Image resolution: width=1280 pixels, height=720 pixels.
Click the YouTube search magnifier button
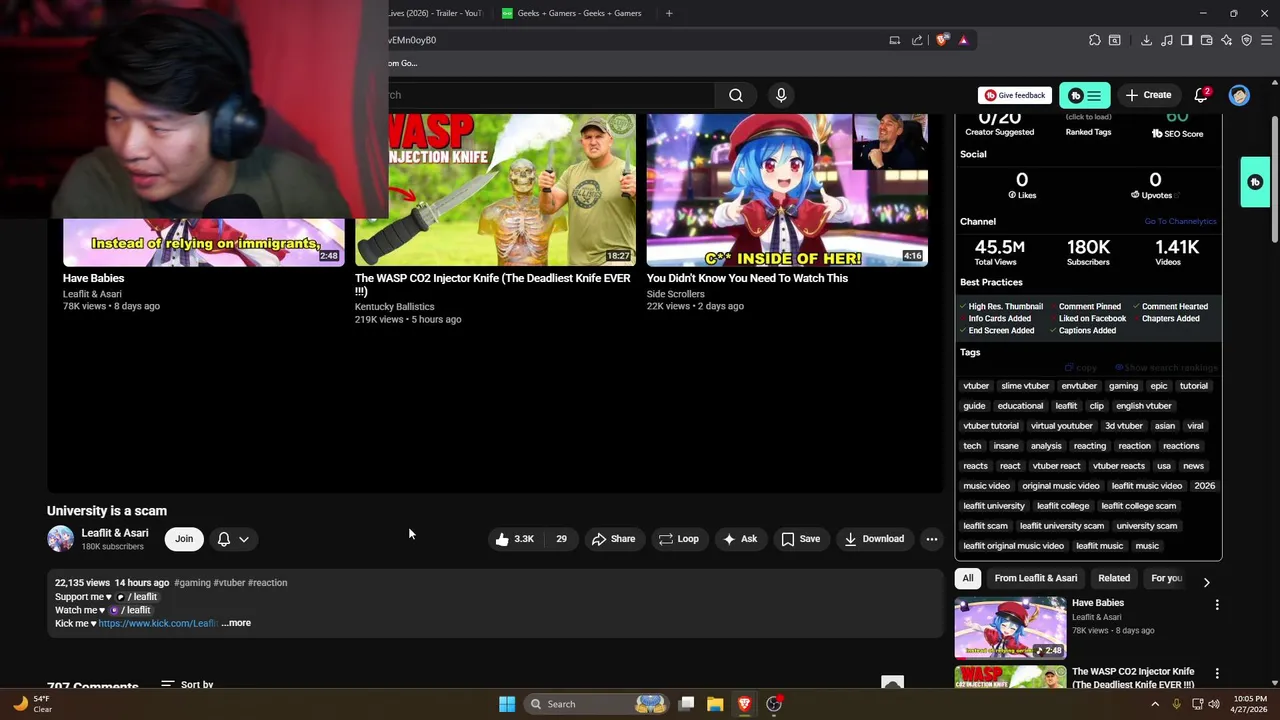(736, 95)
